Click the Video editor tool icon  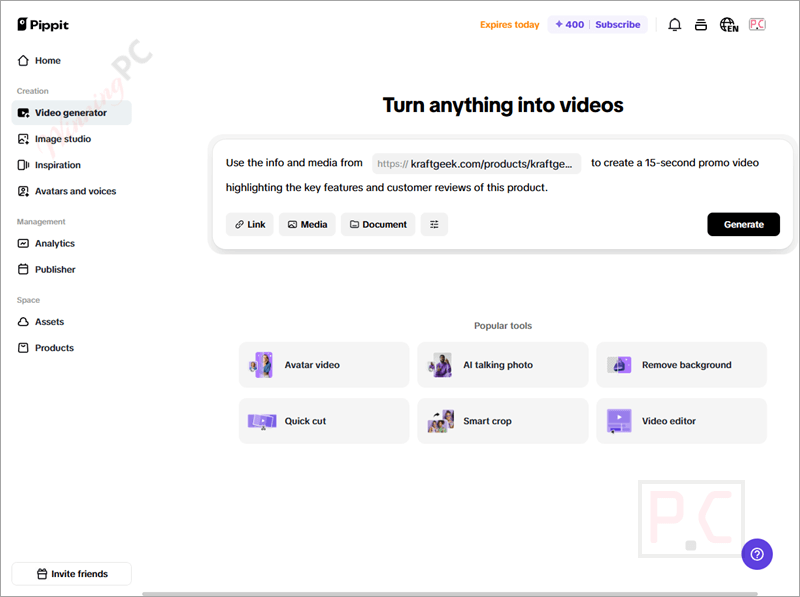click(619, 421)
